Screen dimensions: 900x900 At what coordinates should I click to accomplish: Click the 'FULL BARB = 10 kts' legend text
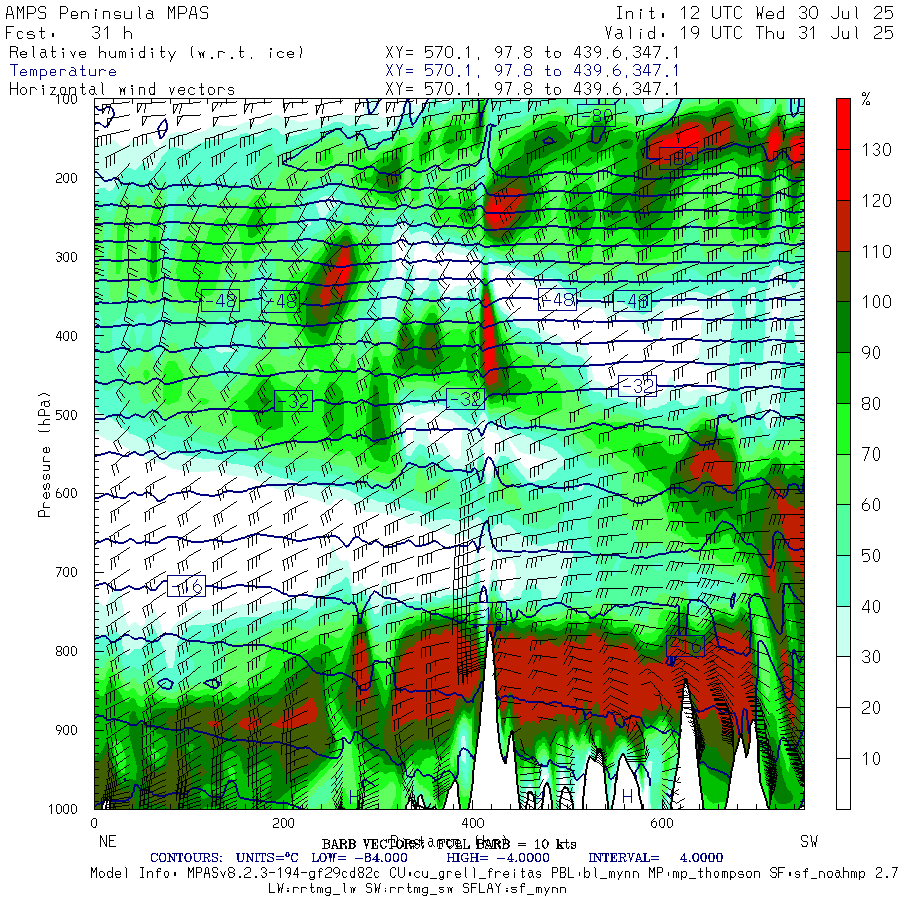click(507, 844)
